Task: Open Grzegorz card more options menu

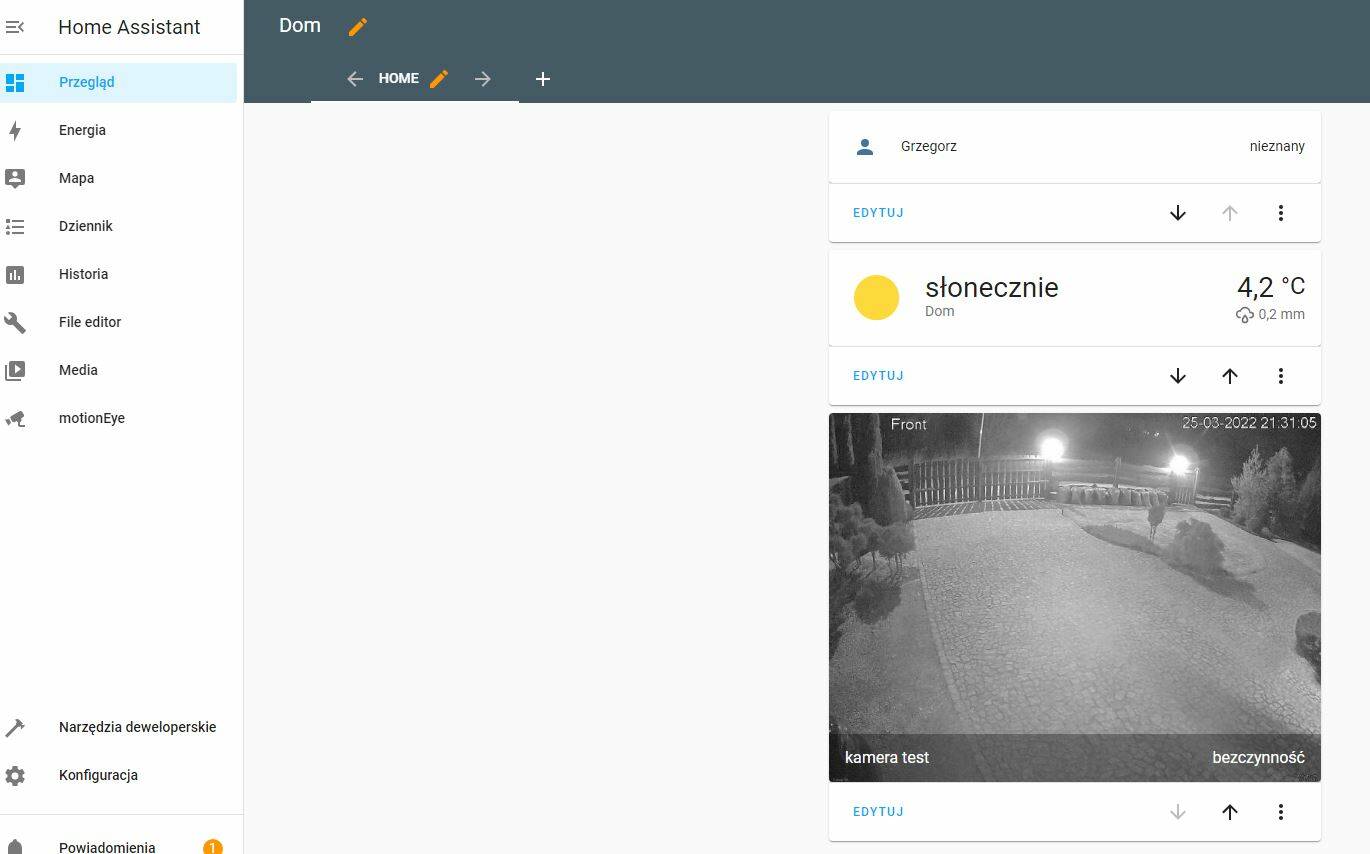Action: pyautogui.click(x=1281, y=213)
